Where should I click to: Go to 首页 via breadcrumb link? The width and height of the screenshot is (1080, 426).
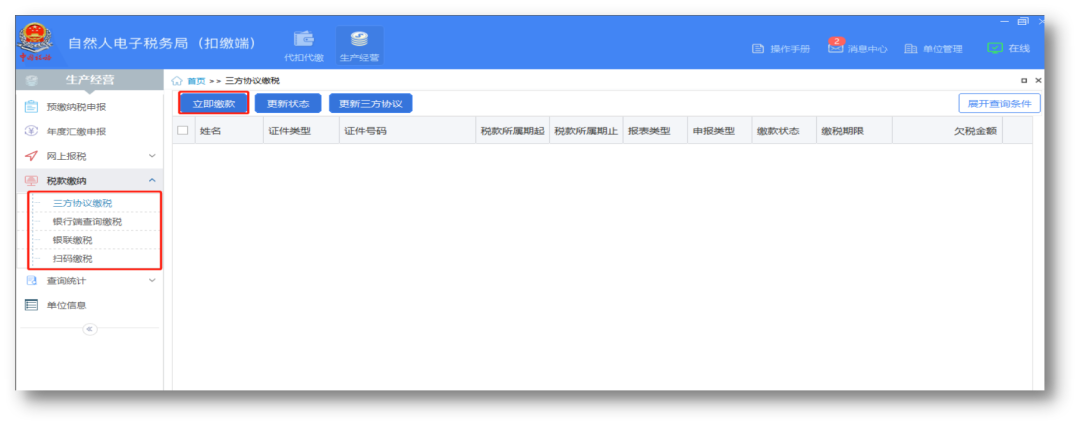coord(196,81)
